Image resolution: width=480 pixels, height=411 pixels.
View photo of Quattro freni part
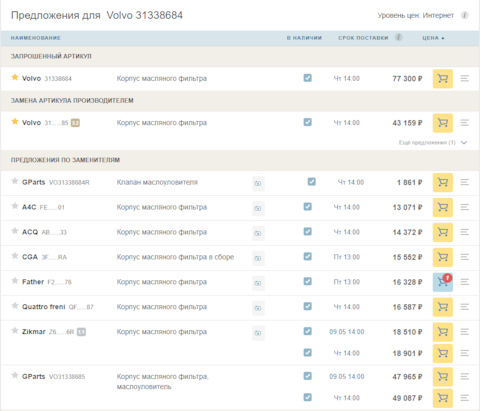(258, 308)
